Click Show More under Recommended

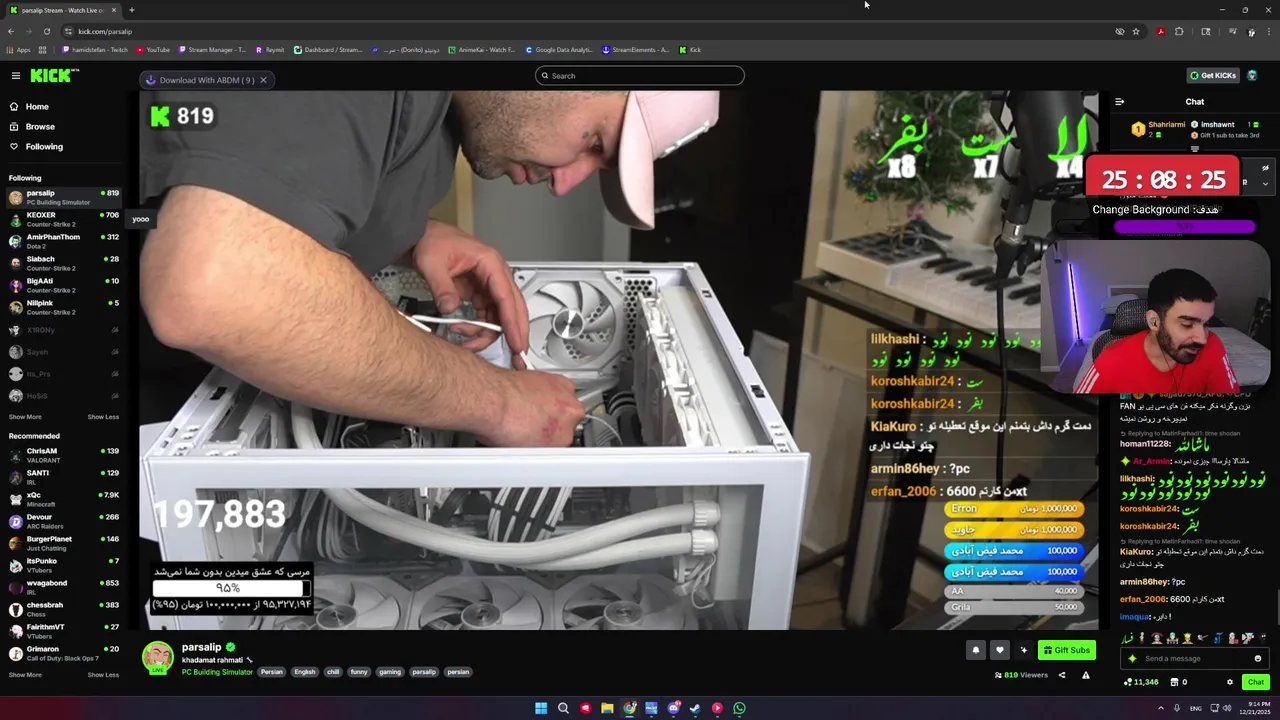click(x=25, y=675)
